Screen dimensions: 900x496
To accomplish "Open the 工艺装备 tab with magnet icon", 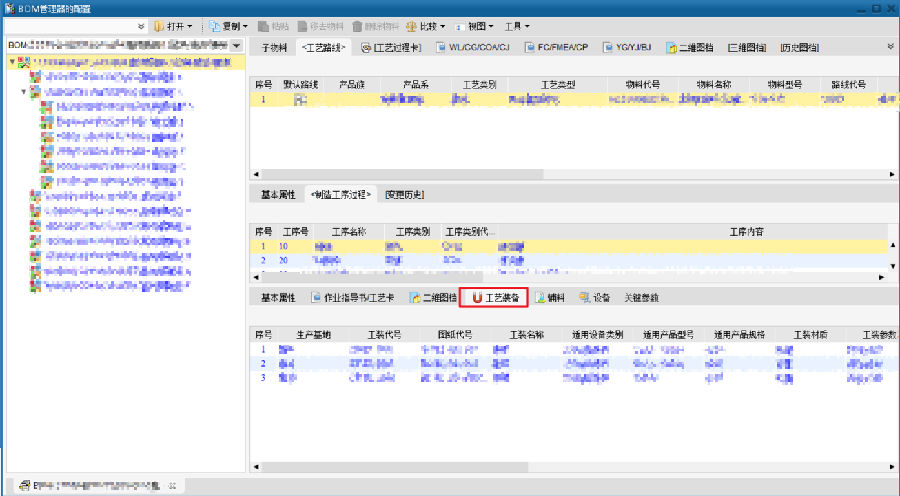I will pos(494,298).
